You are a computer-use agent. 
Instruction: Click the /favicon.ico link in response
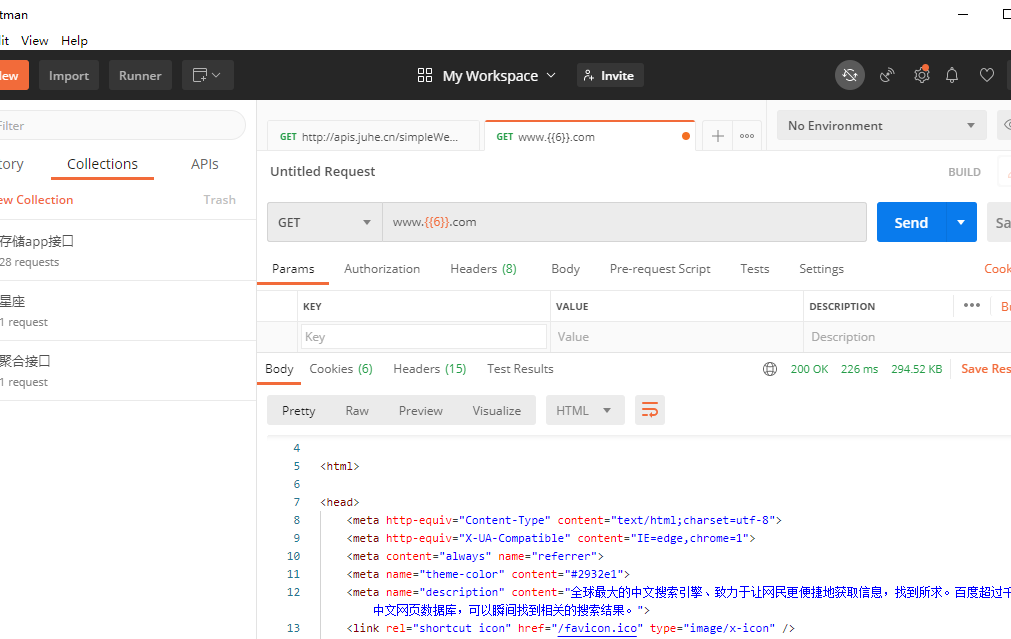coord(597,628)
